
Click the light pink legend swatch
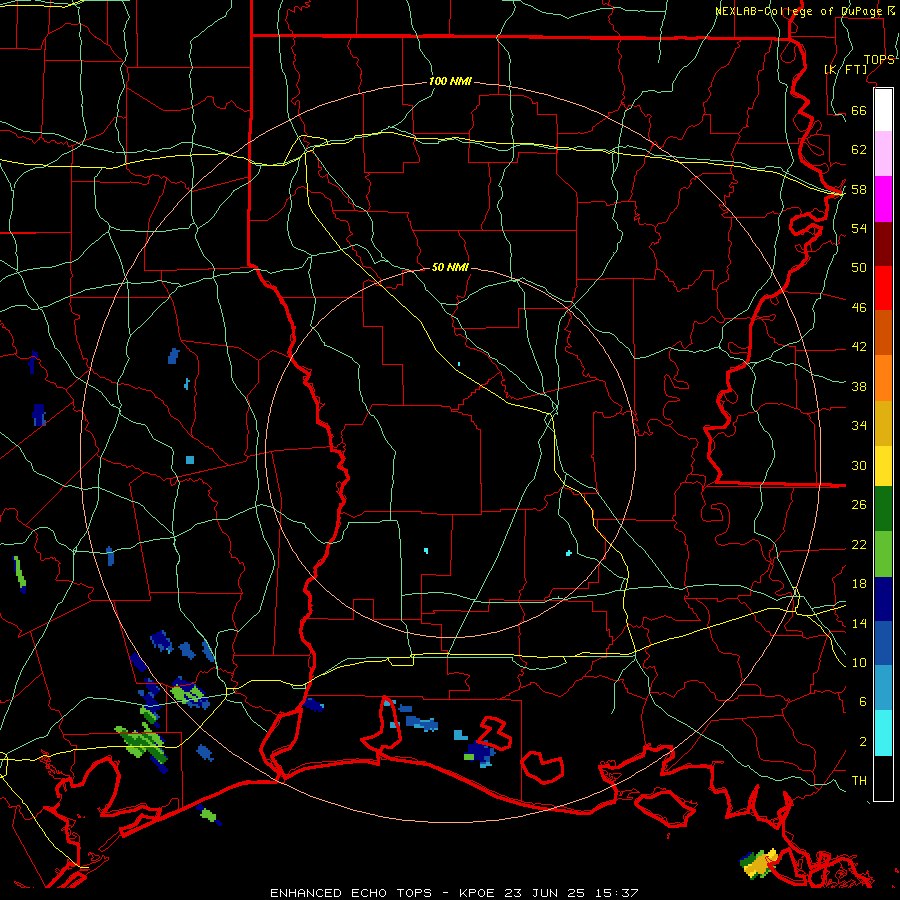(883, 153)
